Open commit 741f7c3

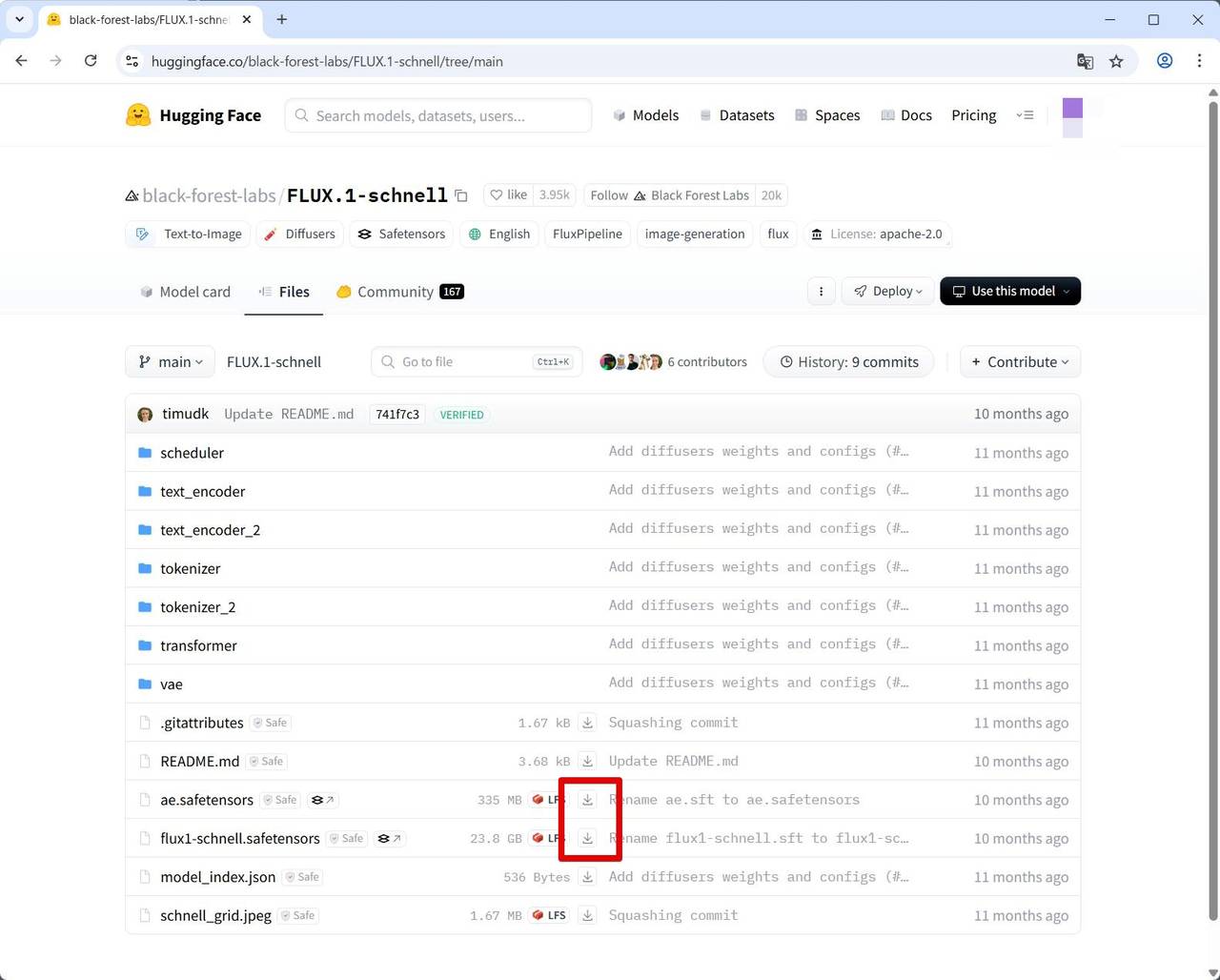[x=397, y=415]
